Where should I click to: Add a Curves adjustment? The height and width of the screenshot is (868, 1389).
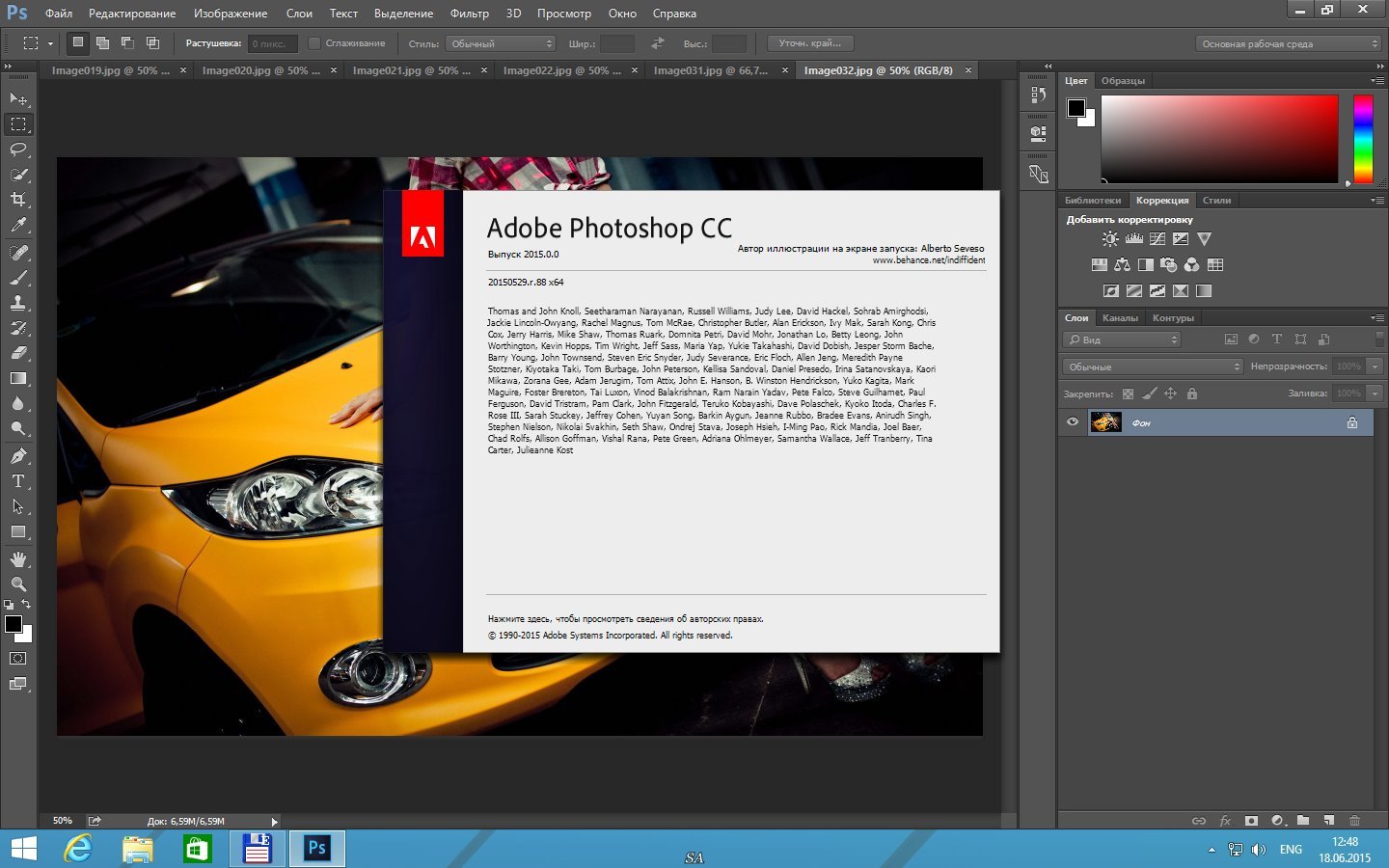1157,239
